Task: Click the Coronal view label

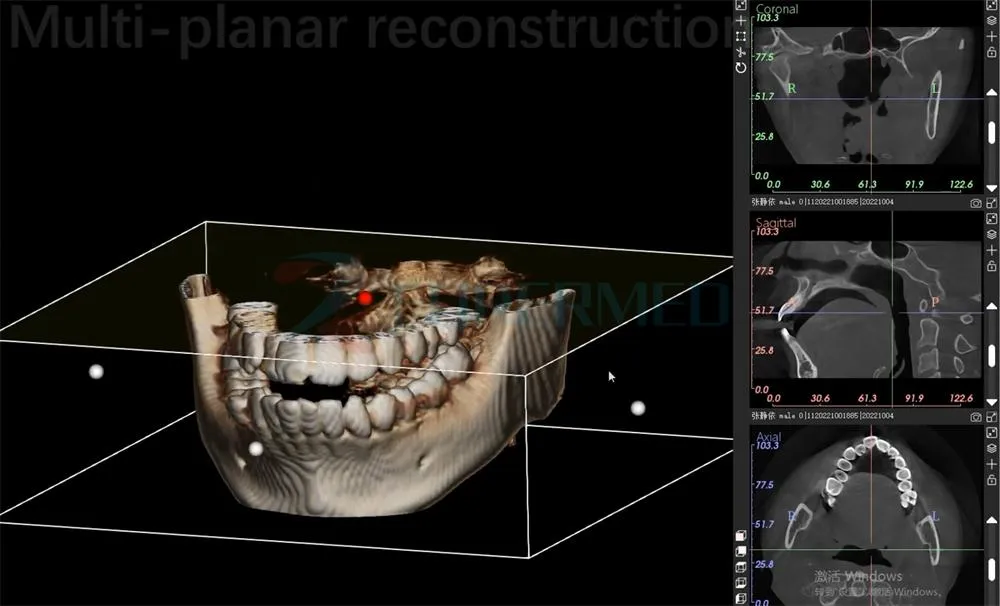Action: 777,9
